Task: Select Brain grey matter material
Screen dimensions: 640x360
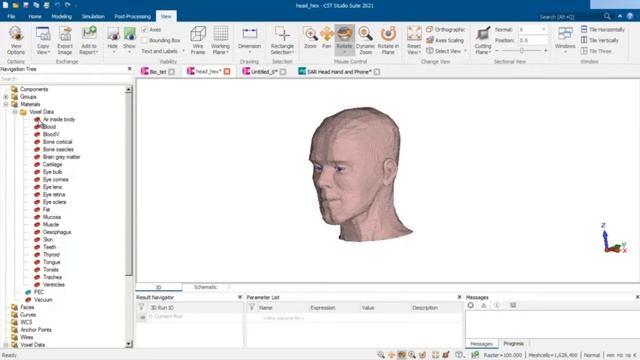Action: point(62,157)
